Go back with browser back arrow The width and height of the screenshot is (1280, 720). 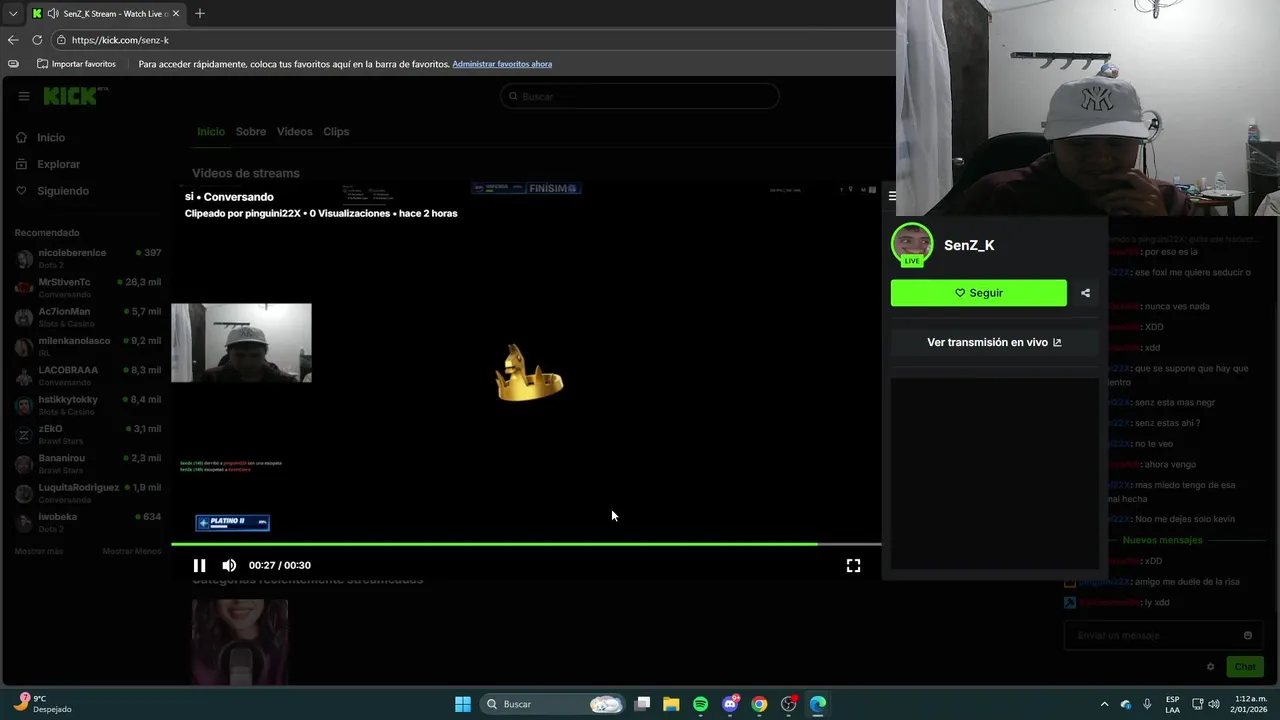point(13,40)
